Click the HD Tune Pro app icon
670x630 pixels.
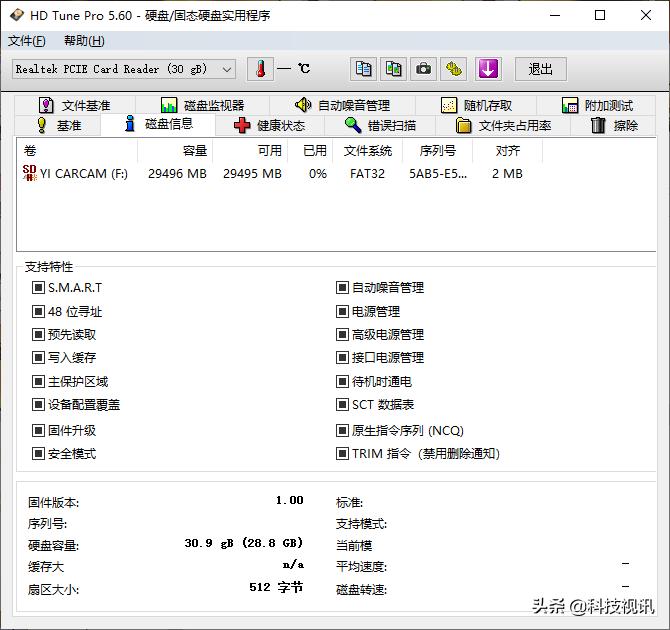pyautogui.click(x=17, y=15)
